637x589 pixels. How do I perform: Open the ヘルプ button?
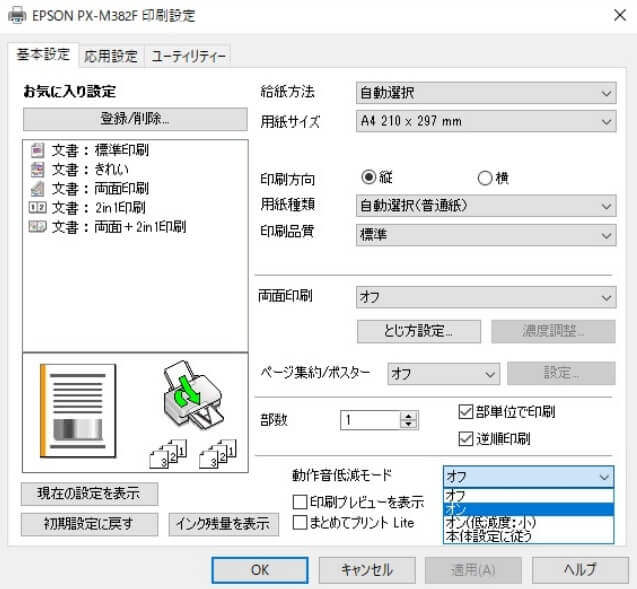[580, 570]
